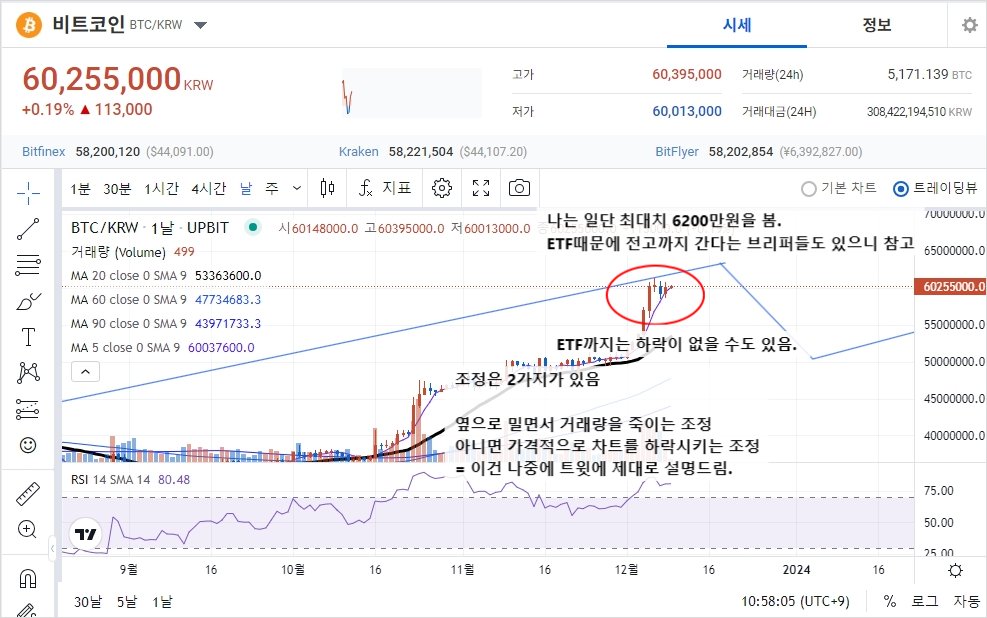Open the BTC/KRW market dropdown arrow
This screenshot has width=987, height=618.
pyautogui.click(x=200, y=25)
